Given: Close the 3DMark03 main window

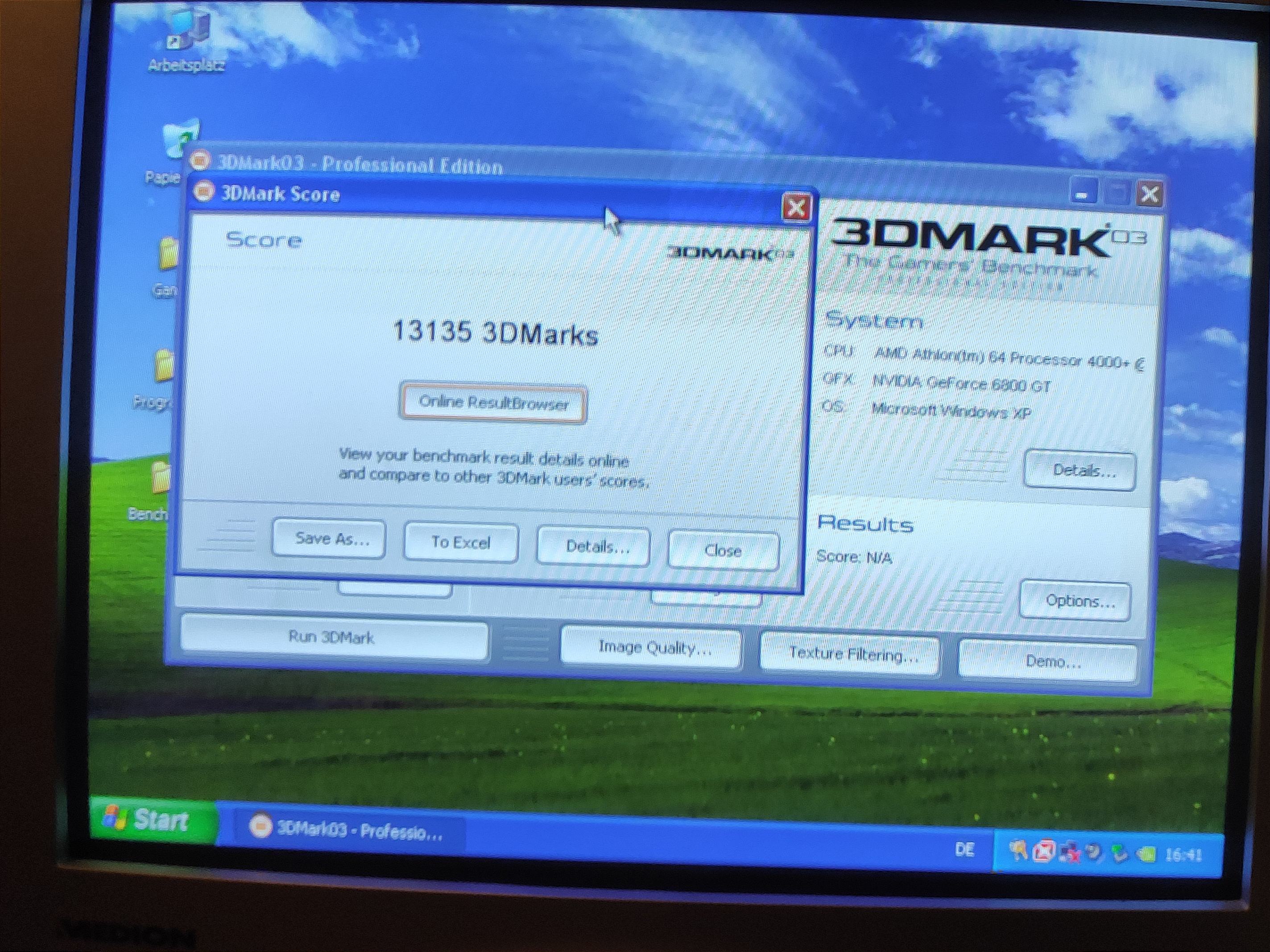Looking at the screenshot, I should [1150, 195].
